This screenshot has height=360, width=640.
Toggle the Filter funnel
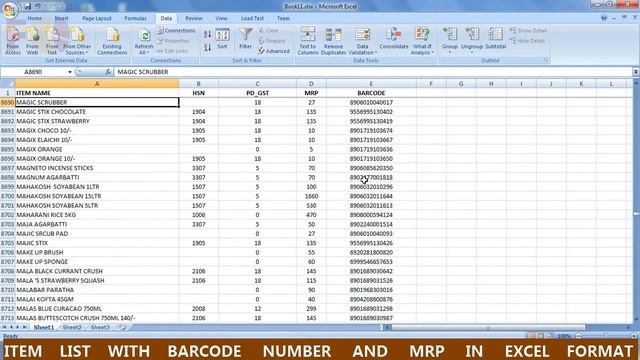245,39
